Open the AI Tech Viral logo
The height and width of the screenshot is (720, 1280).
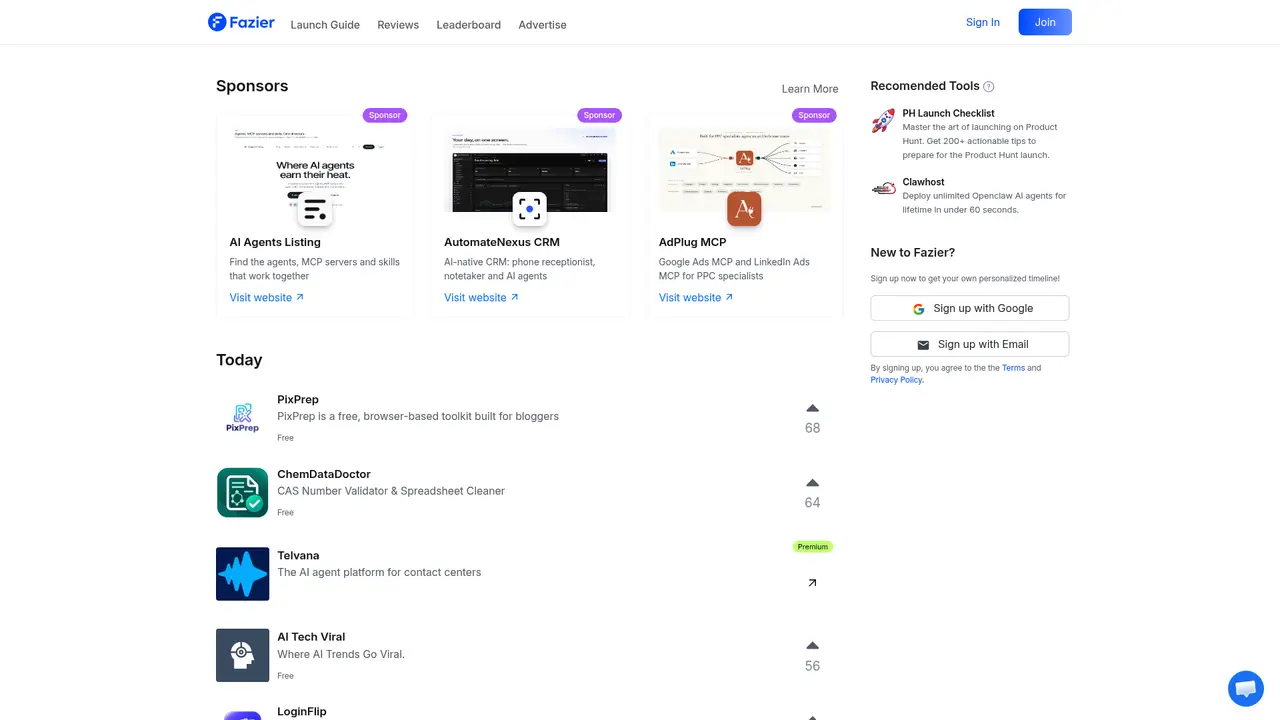(242, 655)
